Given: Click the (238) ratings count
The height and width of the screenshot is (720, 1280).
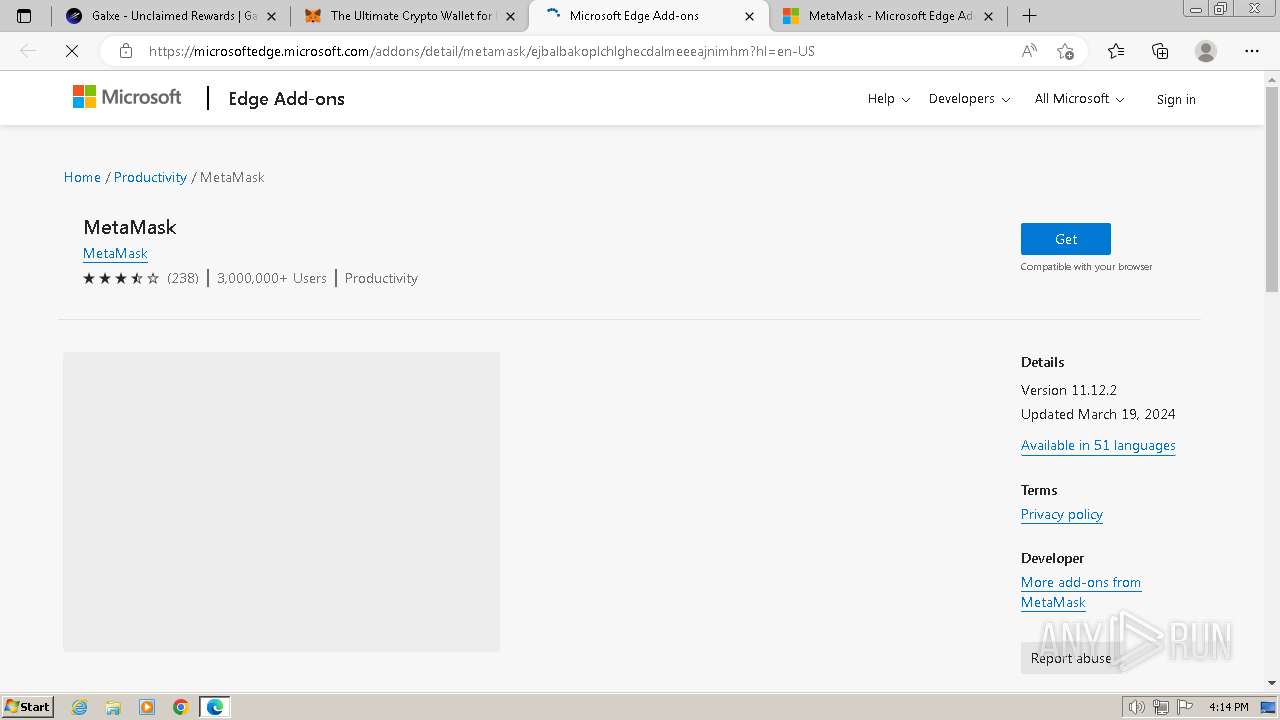Looking at the screenshot, I should point(183,278).
